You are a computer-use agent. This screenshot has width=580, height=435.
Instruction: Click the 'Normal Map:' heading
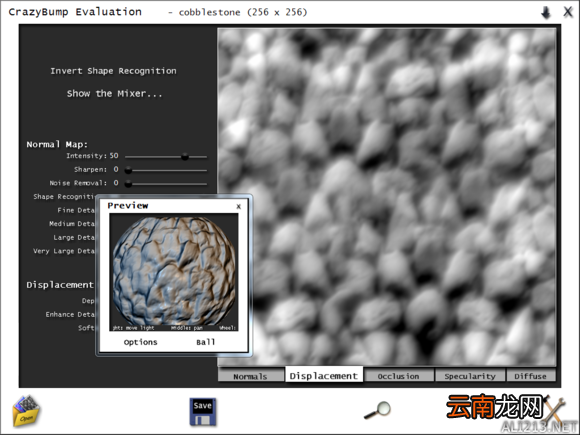tap(57, 144)
